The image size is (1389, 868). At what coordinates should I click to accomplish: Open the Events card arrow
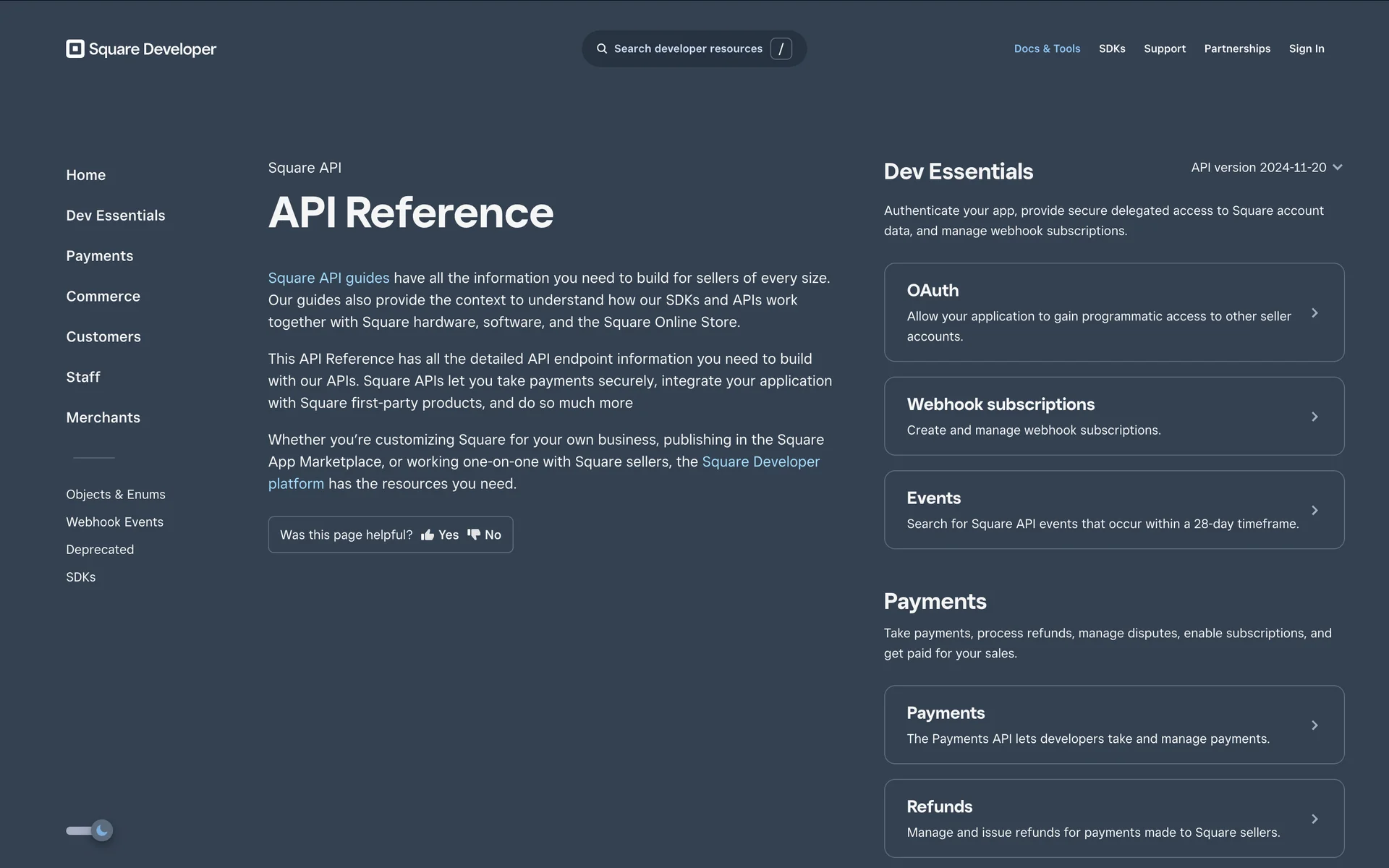(x=1314, y=511)
